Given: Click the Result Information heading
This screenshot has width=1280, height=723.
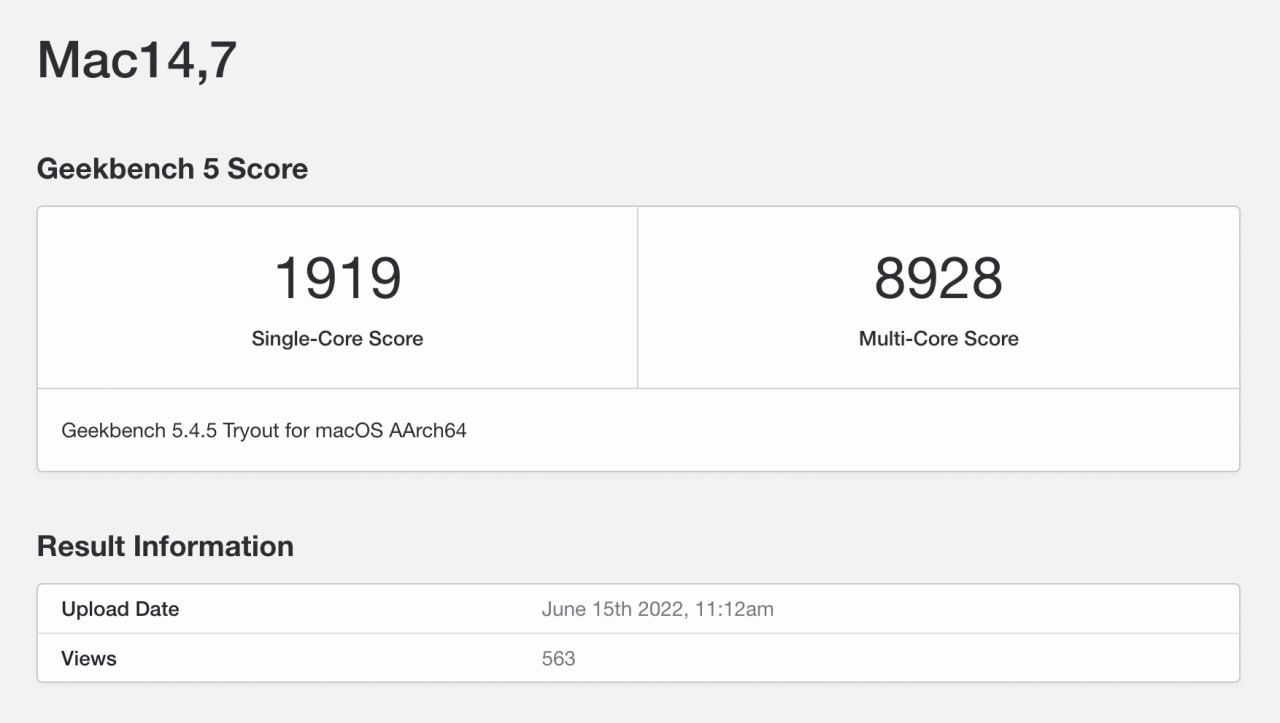Looking at the screenshot, I should [165, 546].
